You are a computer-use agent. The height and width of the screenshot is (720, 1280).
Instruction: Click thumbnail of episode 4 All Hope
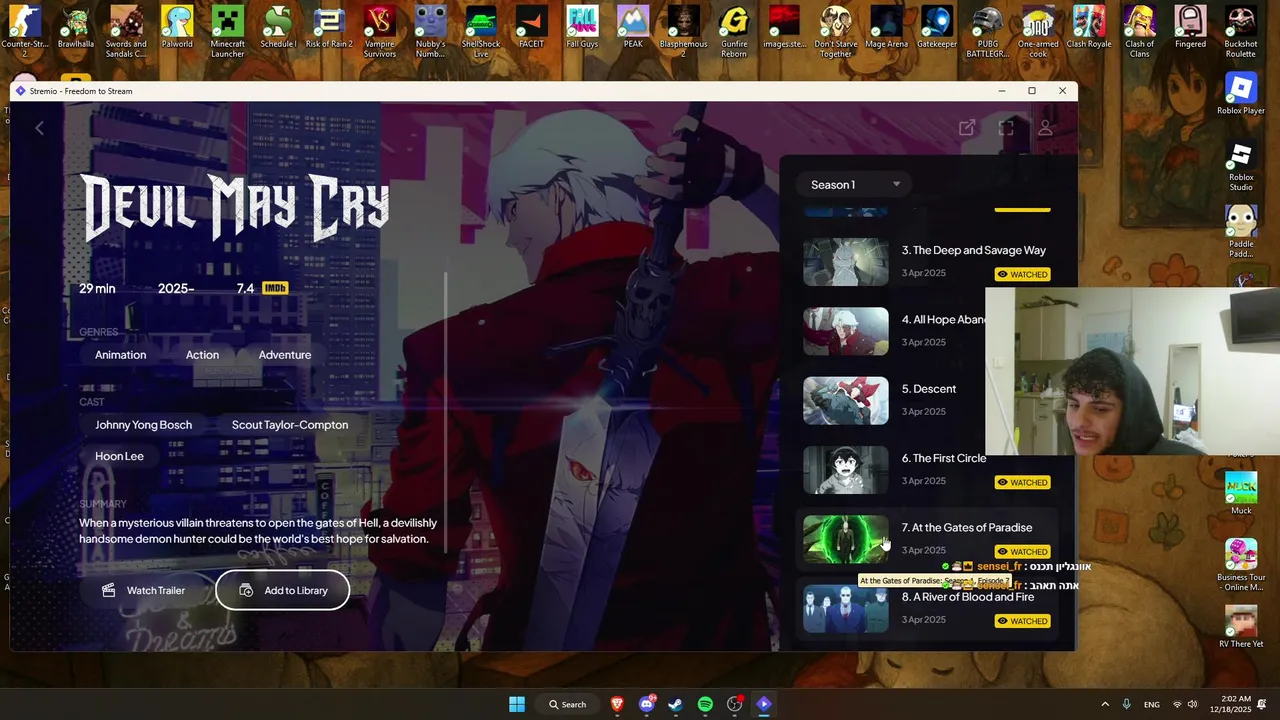tap(845, 331)
